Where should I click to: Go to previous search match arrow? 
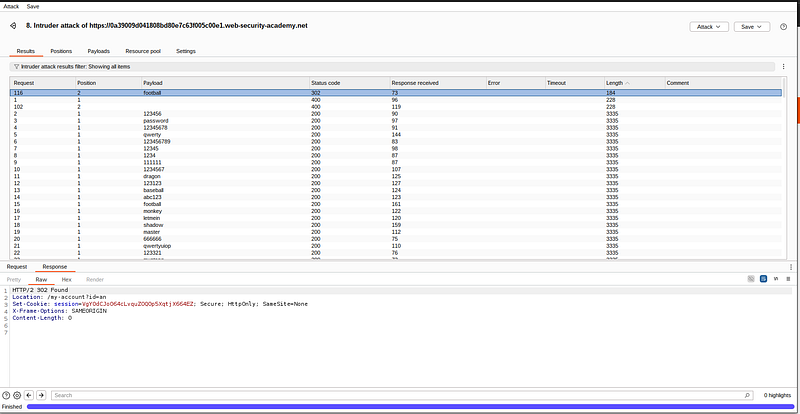(x=29, y=395)
